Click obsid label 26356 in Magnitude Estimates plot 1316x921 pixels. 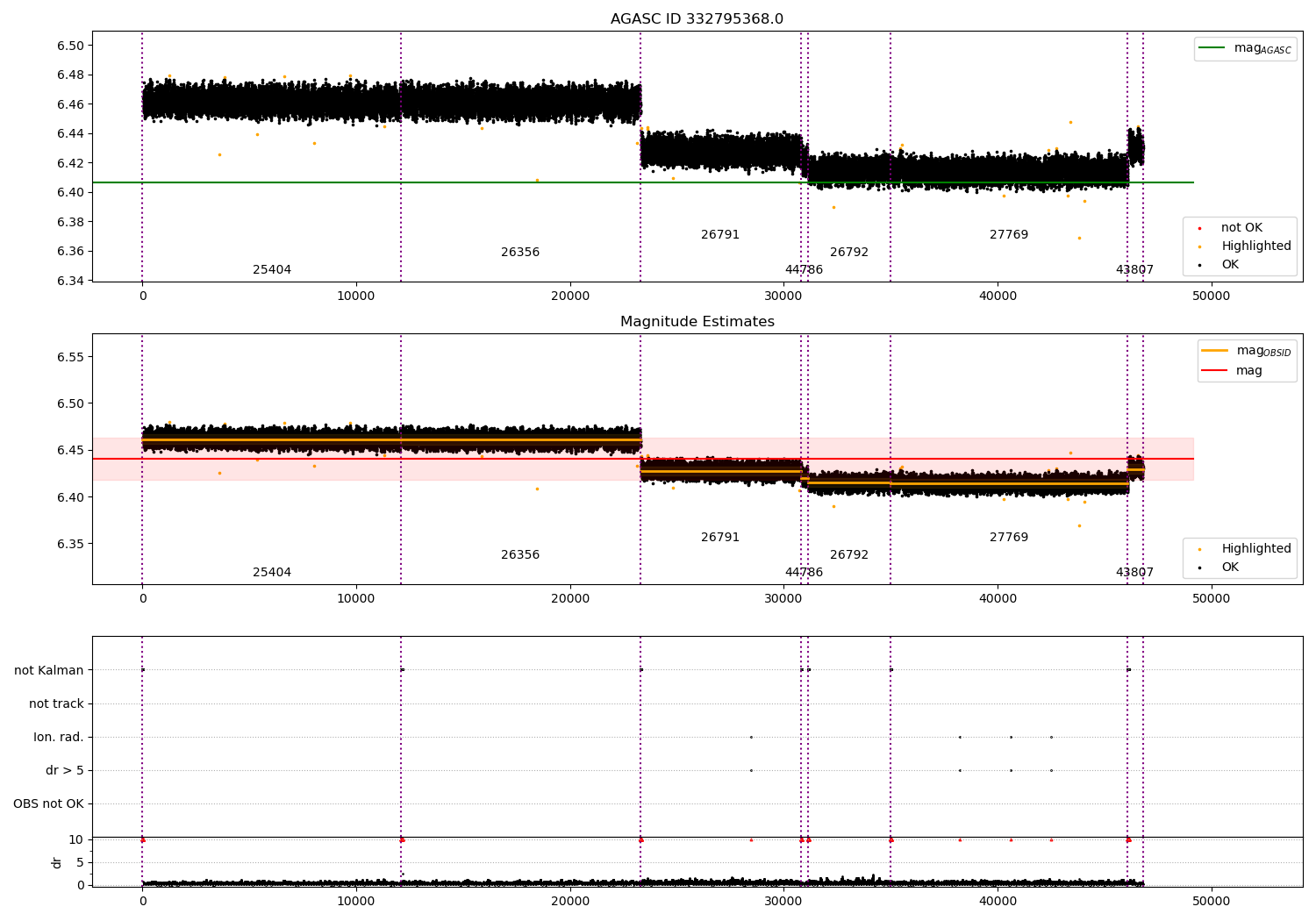(x=520, y=554)
